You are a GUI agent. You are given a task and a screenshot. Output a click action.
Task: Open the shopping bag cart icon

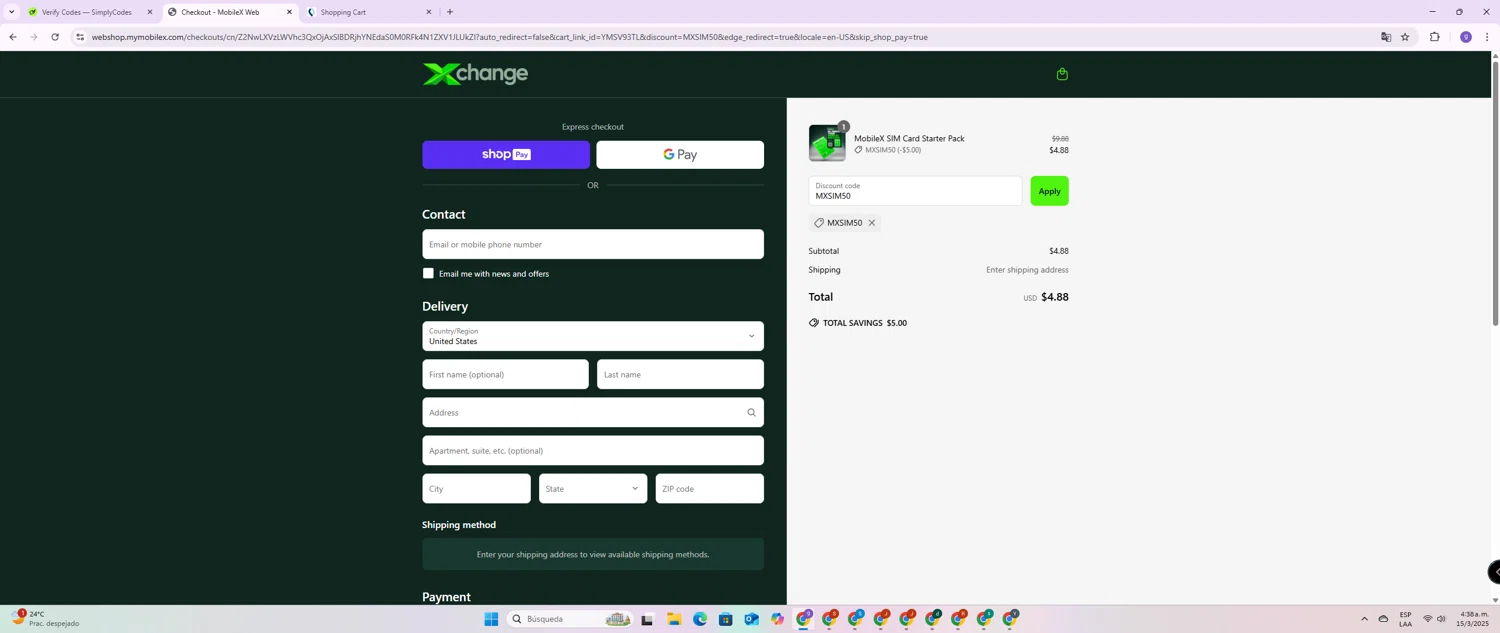(x=1062, y=74)
